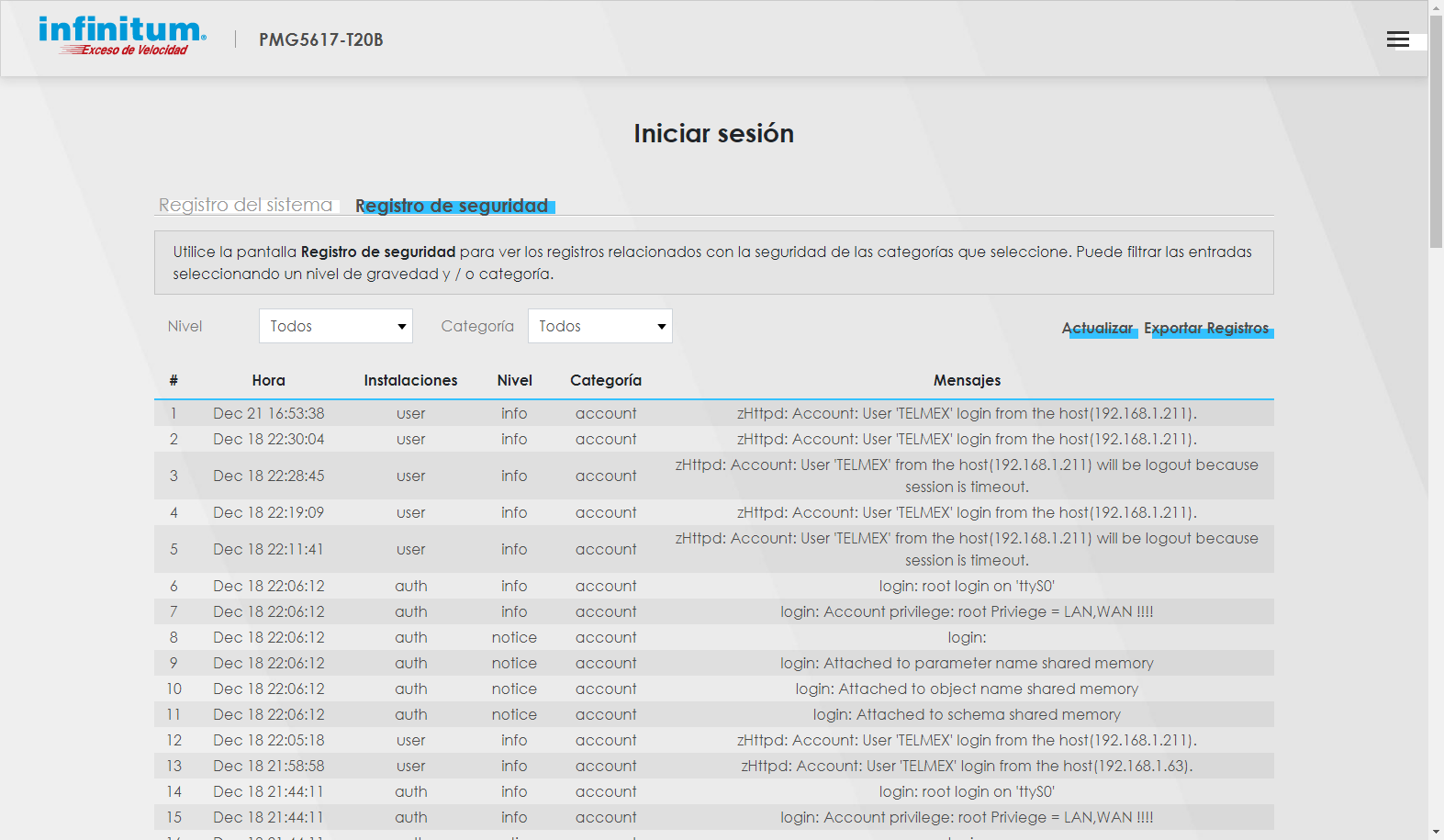The width and height of the screenshot is (1444, 840).
Task: Switch to Registro del sistema tab
Action: click(246, 205)
